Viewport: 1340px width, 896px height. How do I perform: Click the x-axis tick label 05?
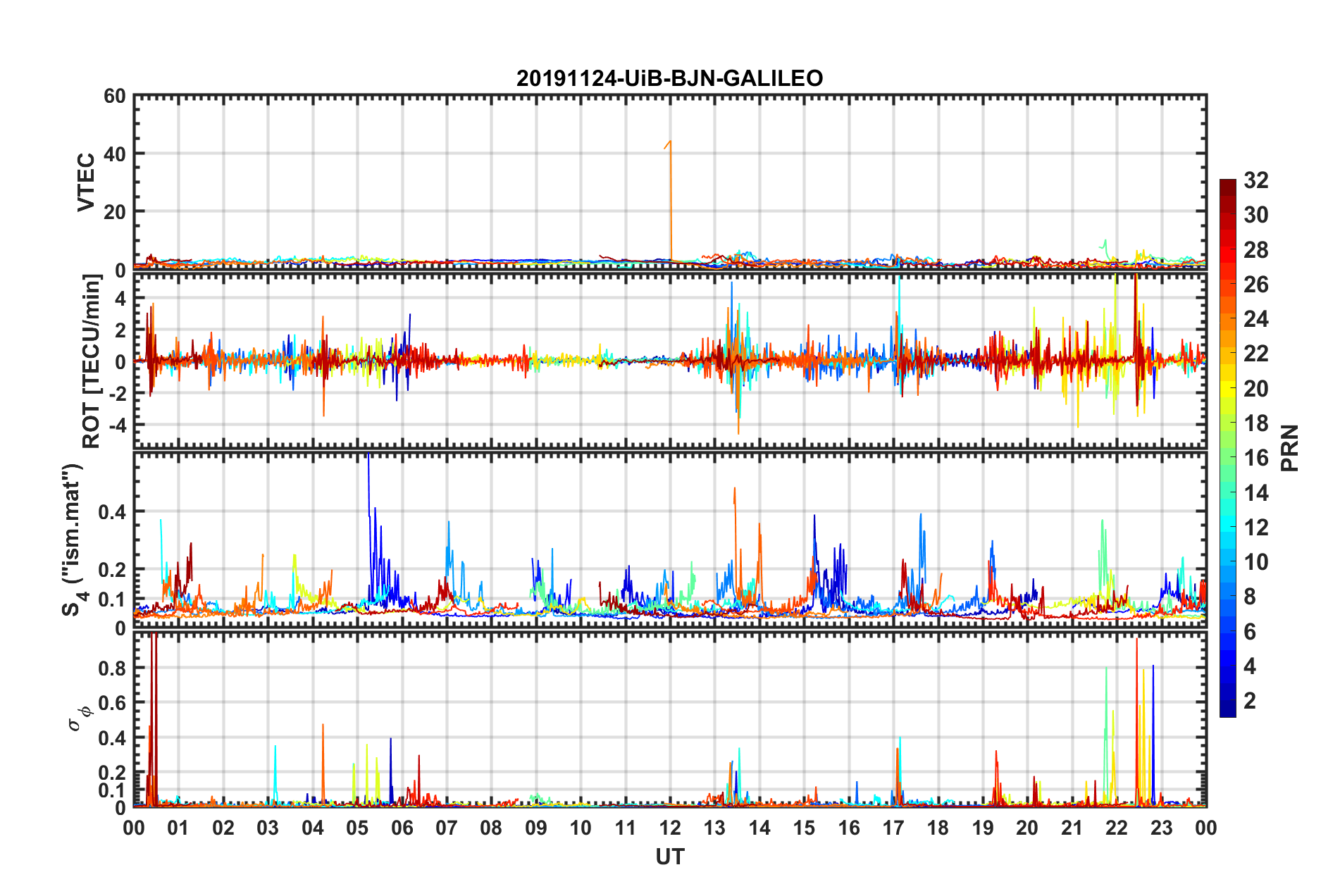tap(357, 827)
